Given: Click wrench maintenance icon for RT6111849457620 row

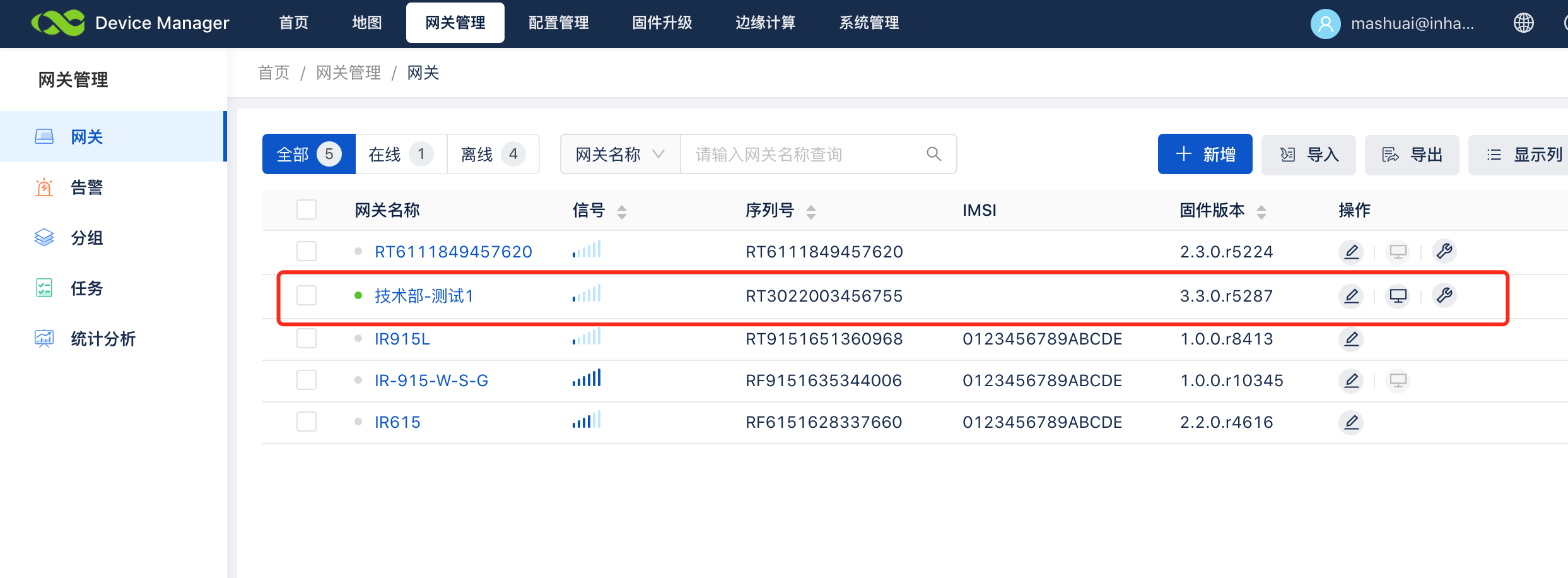Looking at the screenshot, I should (1444, 251).
